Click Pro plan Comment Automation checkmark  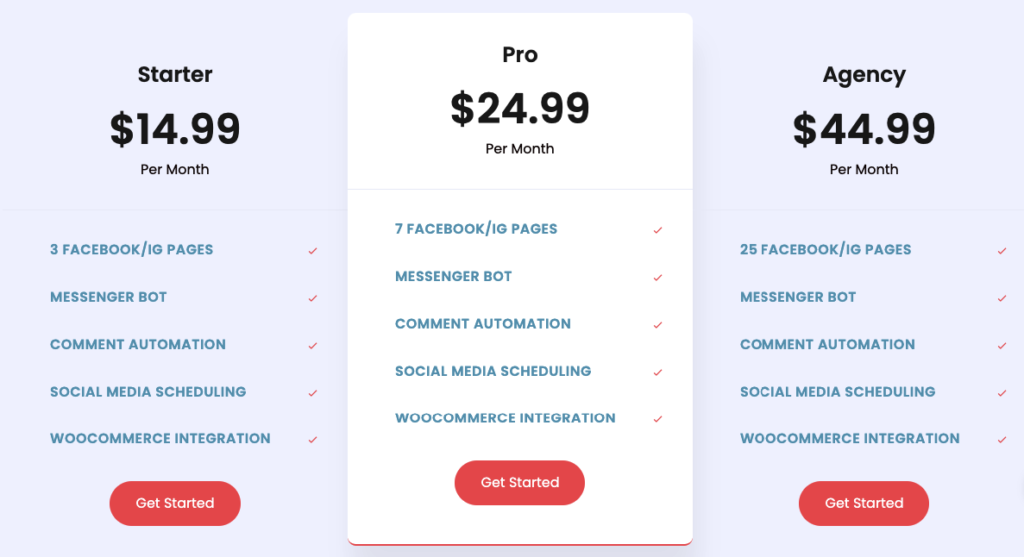[658, 325]
